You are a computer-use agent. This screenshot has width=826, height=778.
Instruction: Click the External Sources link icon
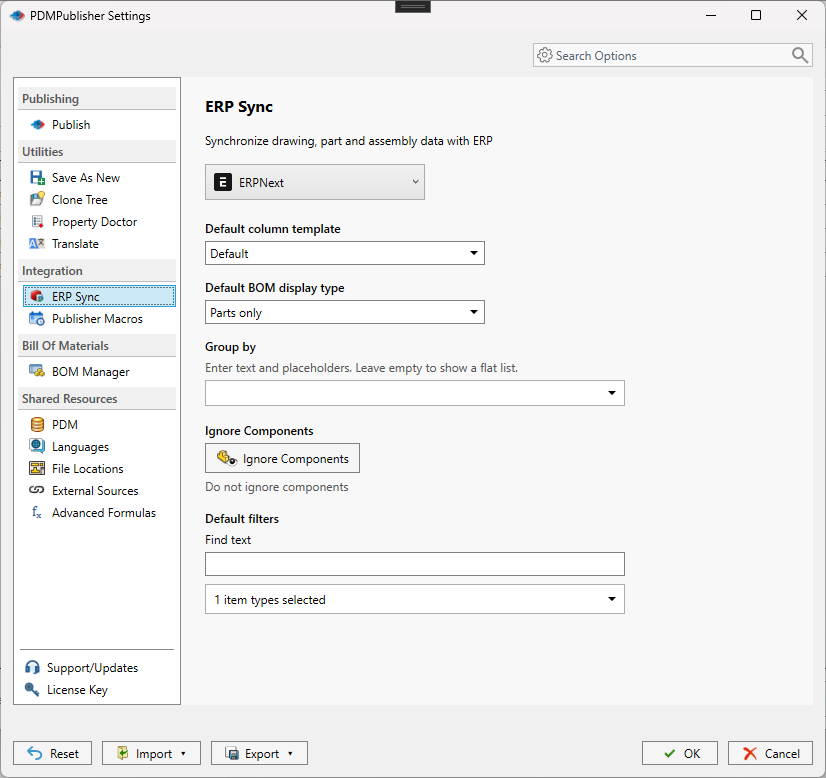coord(36,490)
